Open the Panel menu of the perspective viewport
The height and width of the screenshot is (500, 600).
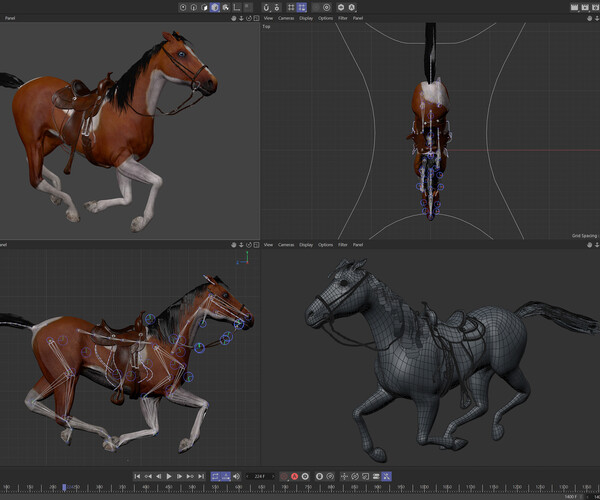click(10, 18)
